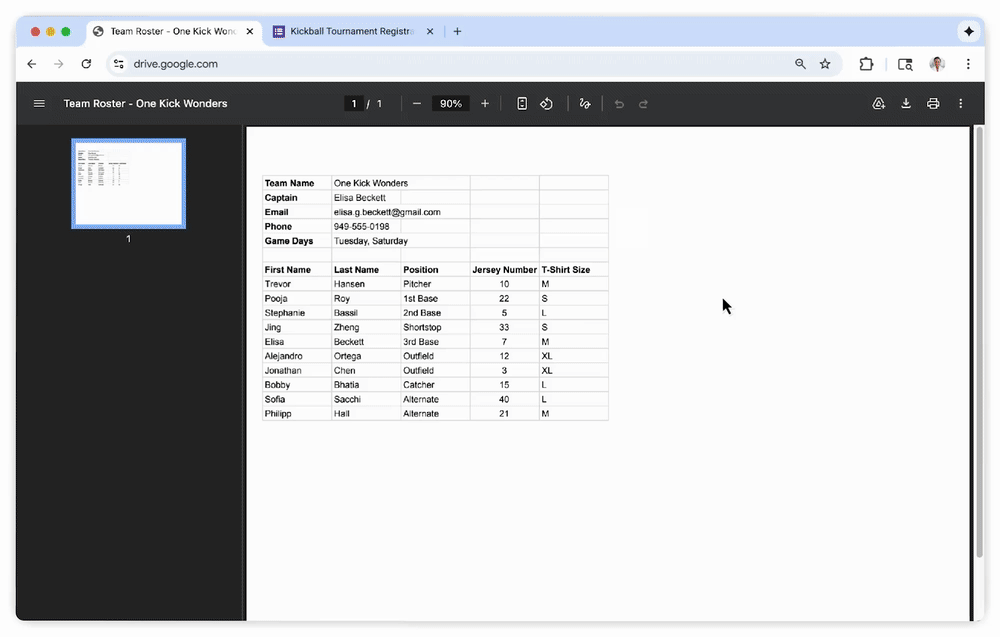
Task: Zoom in with the plus control
Action: 485,103
